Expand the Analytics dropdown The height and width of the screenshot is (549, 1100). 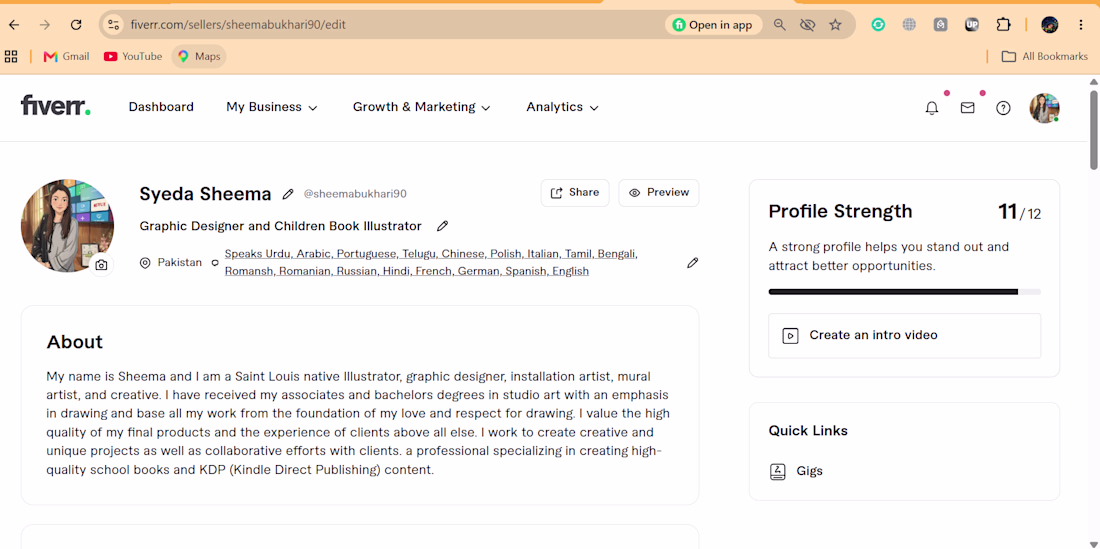tap(562, 107)
